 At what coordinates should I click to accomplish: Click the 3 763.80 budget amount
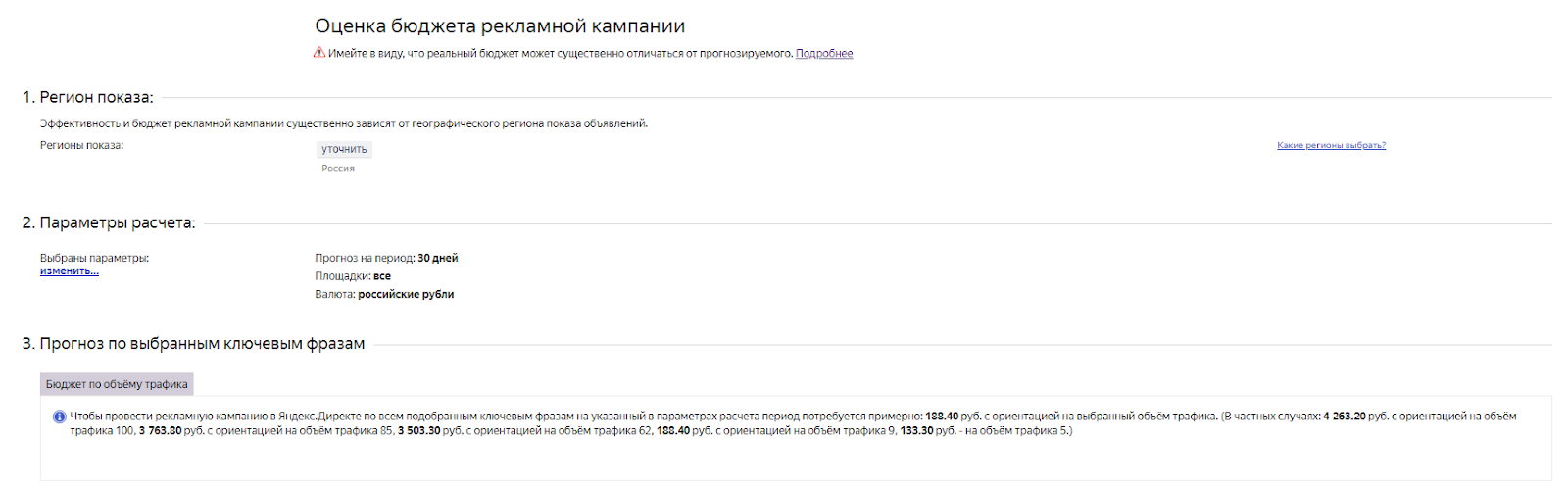click(161, 431)
